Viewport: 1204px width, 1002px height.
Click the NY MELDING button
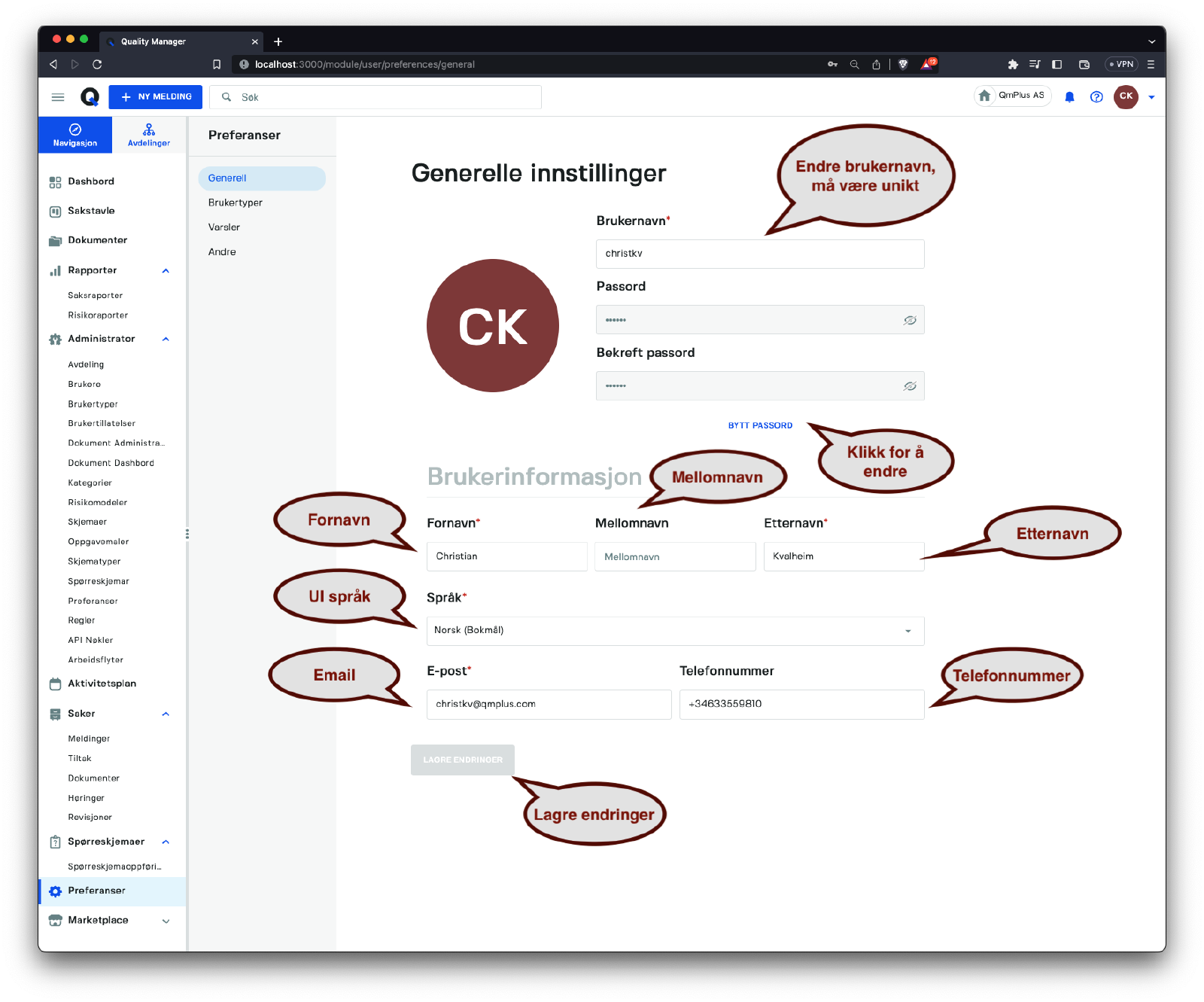tap(156, 97)
